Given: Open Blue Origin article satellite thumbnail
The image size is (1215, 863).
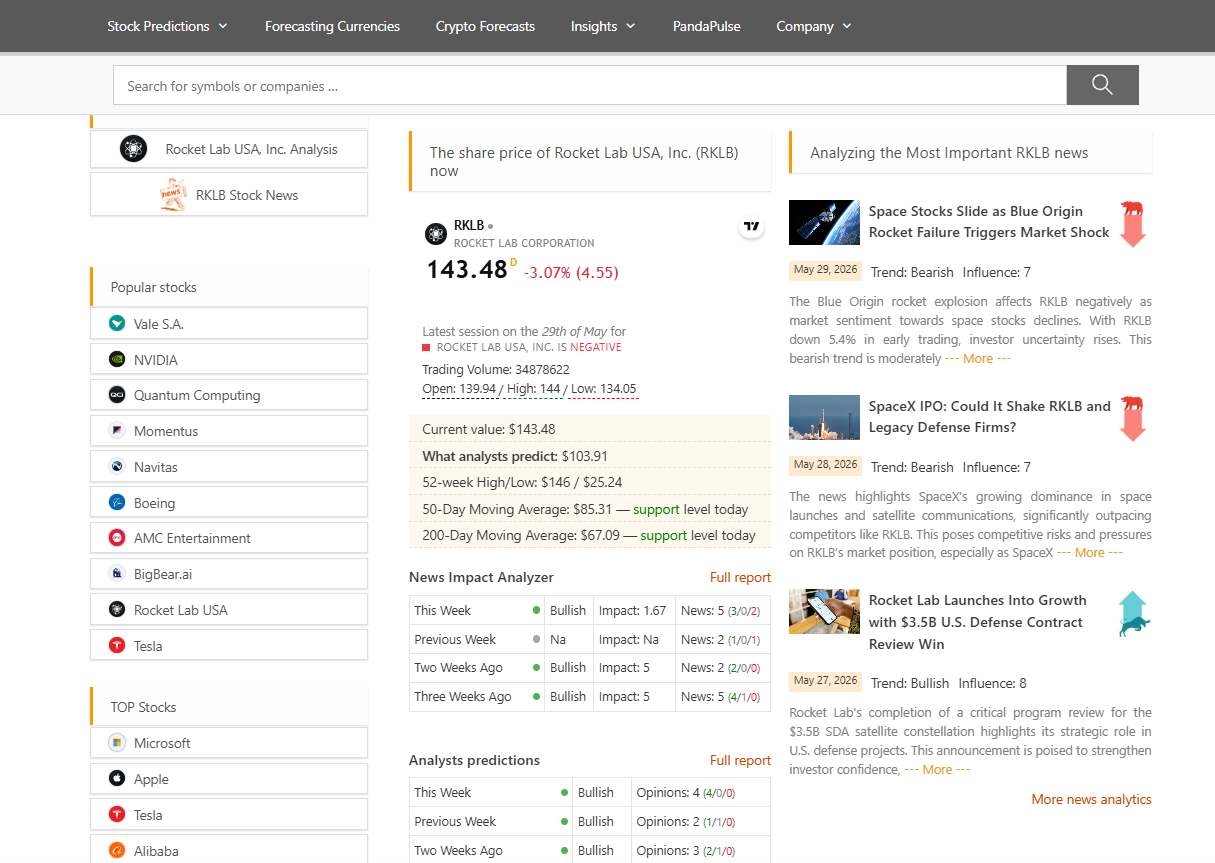Looking at the screenshot, I should point(824,222).
